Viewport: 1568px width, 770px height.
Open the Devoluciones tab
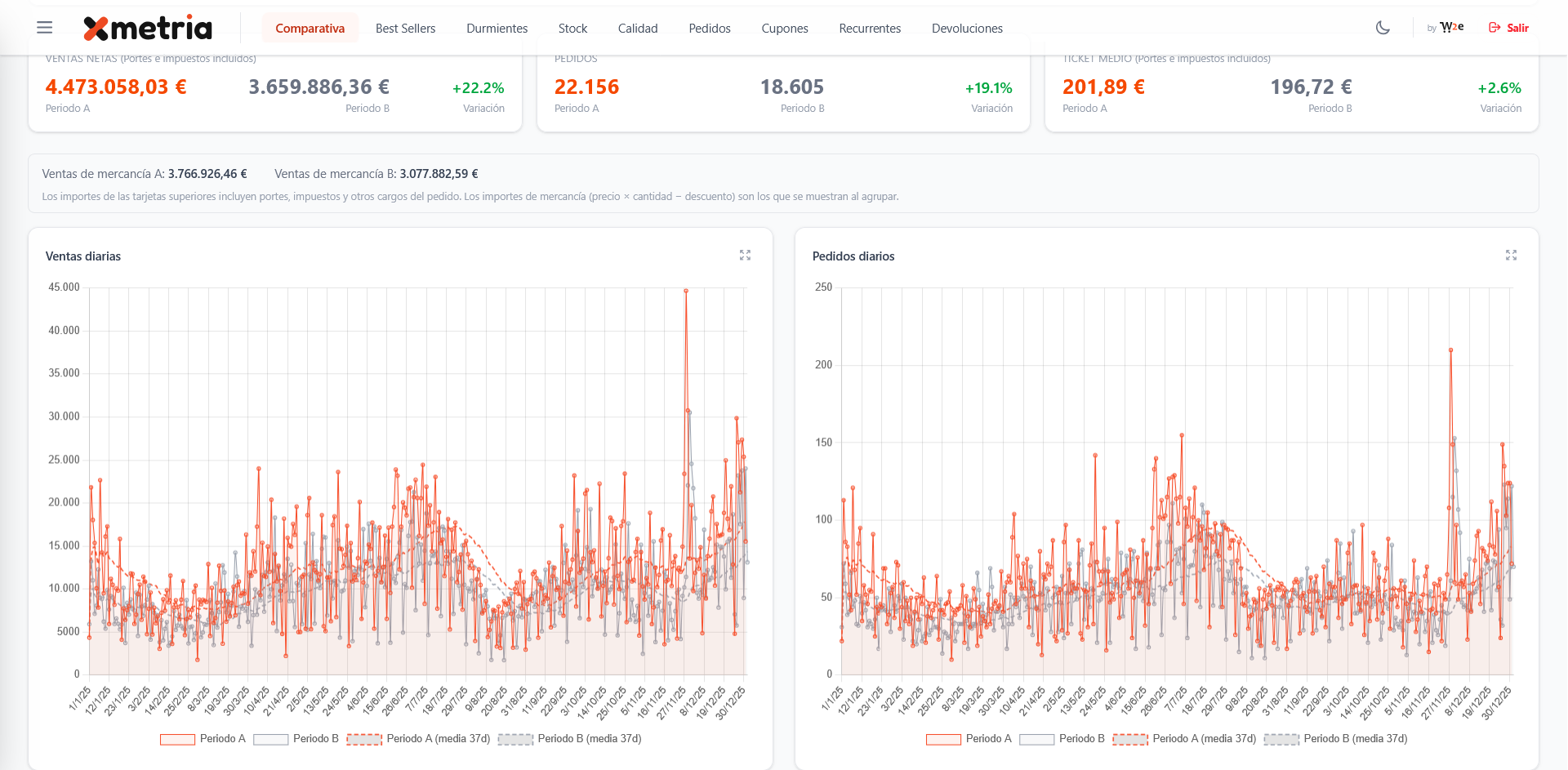pos(967,29)
